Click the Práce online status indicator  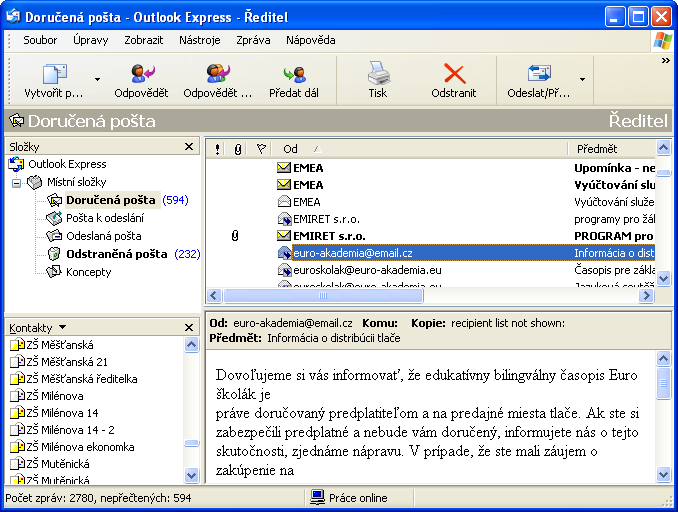[349, 498]
